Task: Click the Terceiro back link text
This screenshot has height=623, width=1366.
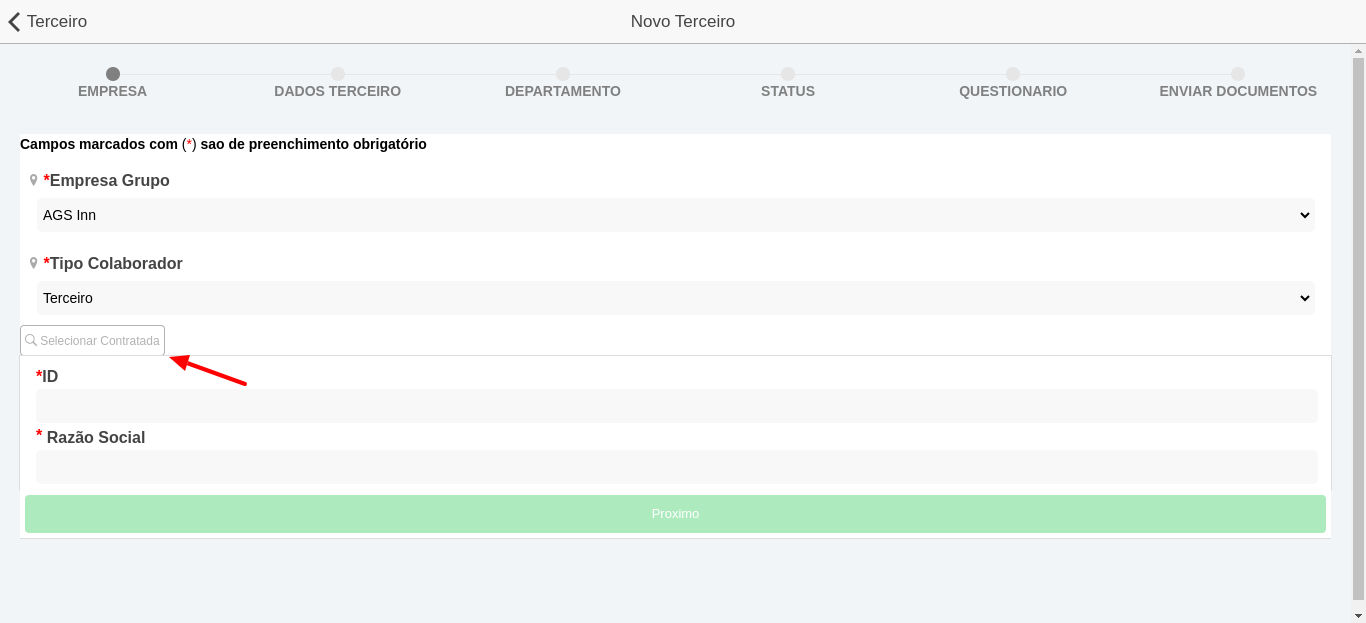Action: click(x=57, y=22)
